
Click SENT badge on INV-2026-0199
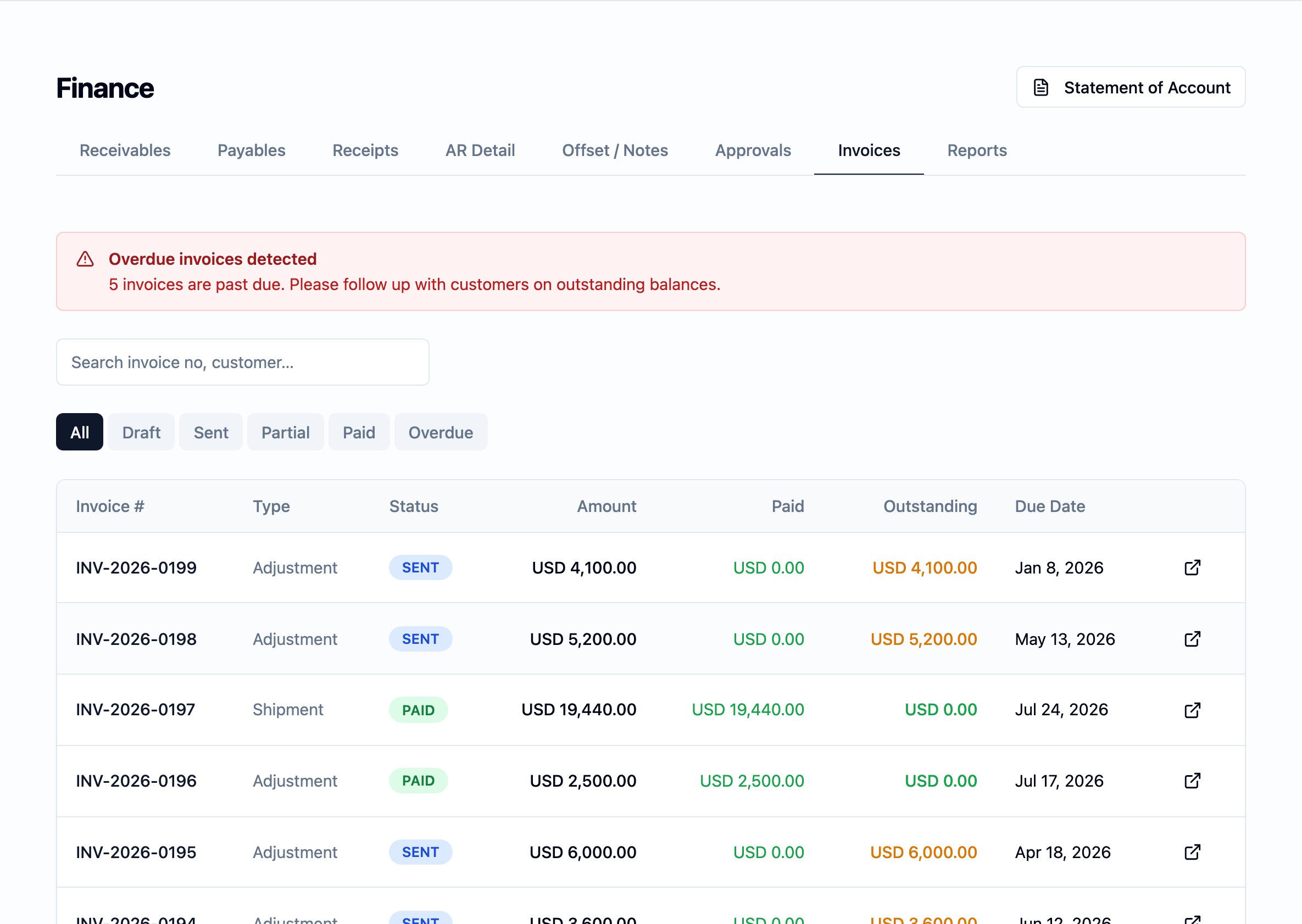click(x=420, y=568)
